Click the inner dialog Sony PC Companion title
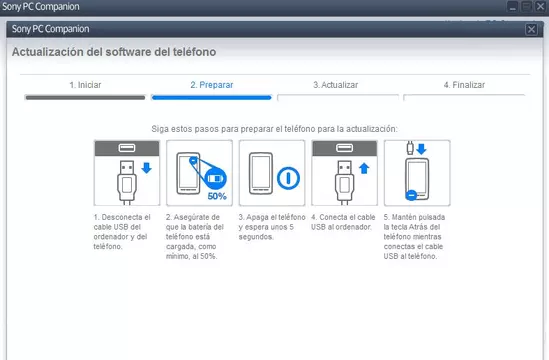This screenshot has width=549, height=360. 50,29
